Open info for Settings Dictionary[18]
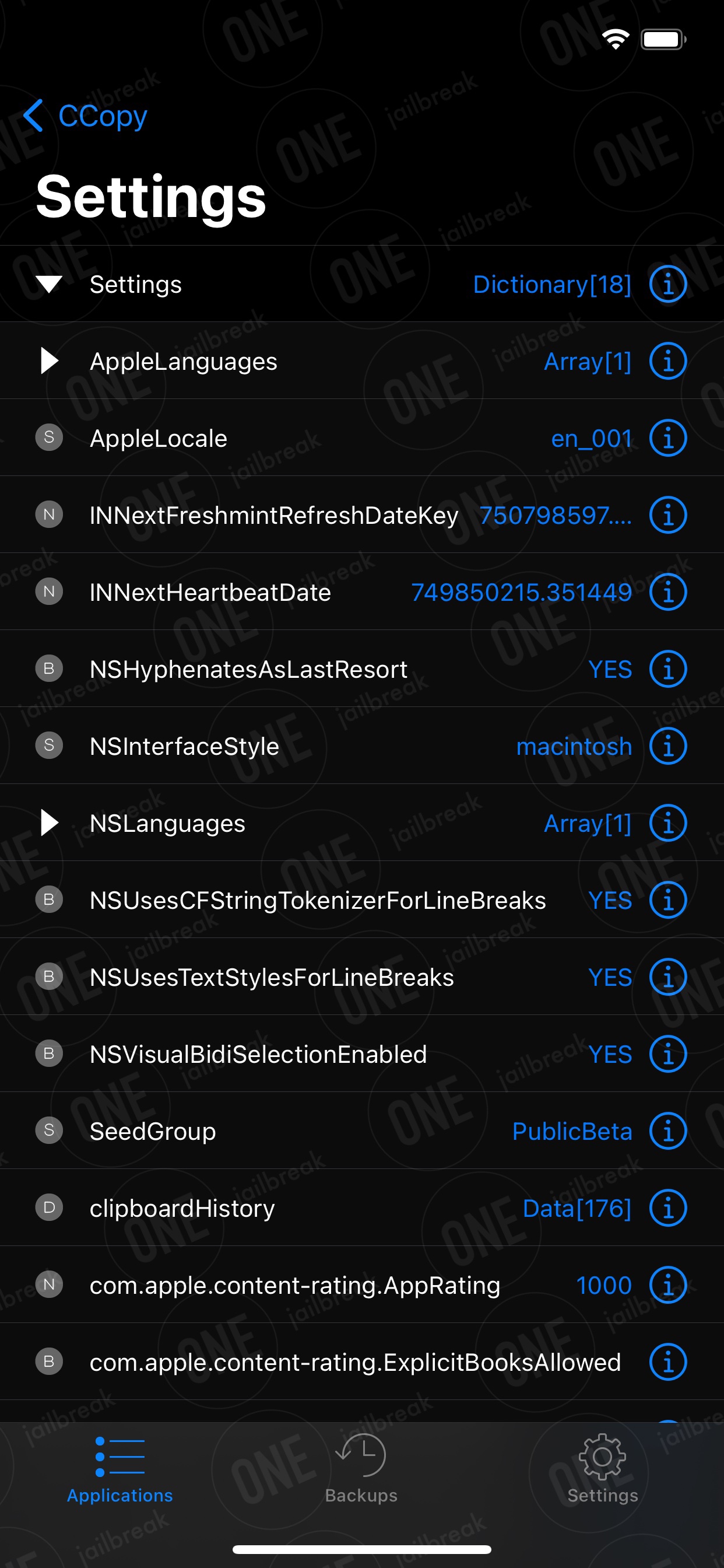Image resolution: width=724 pixels, height=1568 pixels. (x=667, y=283)
